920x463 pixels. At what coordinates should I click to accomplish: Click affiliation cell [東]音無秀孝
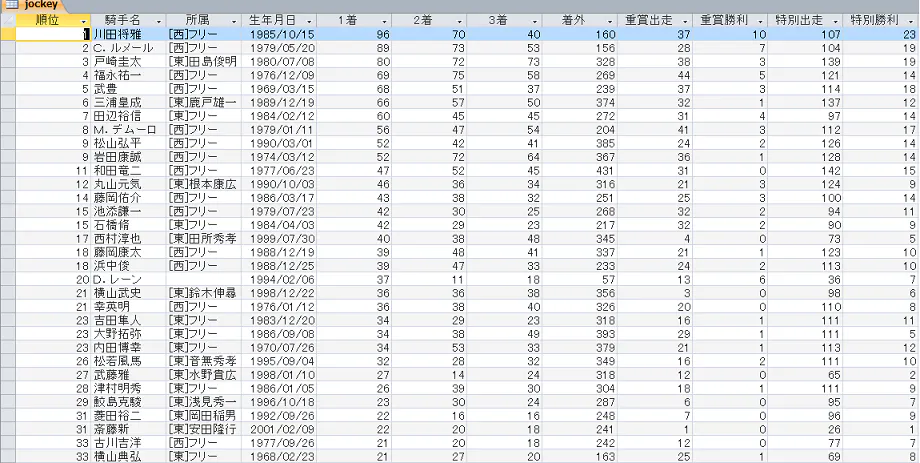(x=203, y=361)
